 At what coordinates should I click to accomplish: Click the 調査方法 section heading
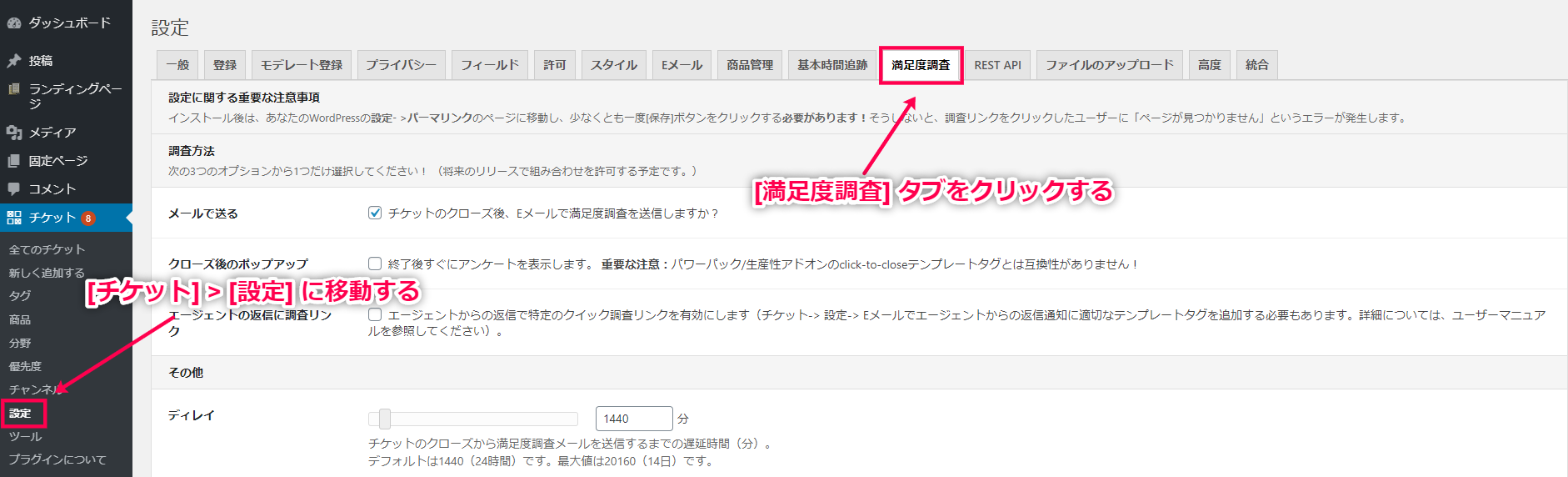(x=192, y=151)
